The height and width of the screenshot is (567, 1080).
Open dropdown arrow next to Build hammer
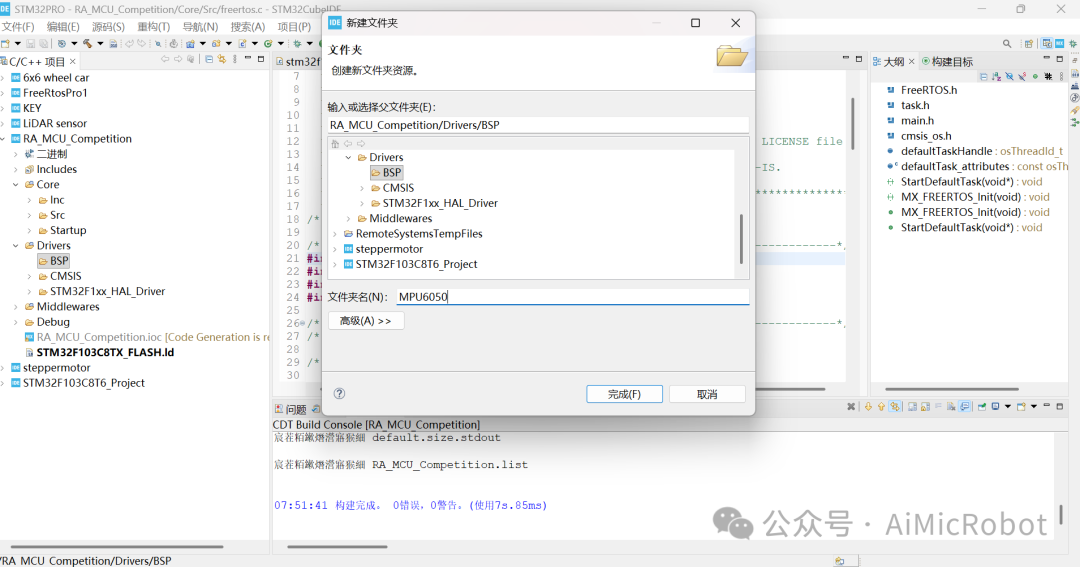(101, 43)
